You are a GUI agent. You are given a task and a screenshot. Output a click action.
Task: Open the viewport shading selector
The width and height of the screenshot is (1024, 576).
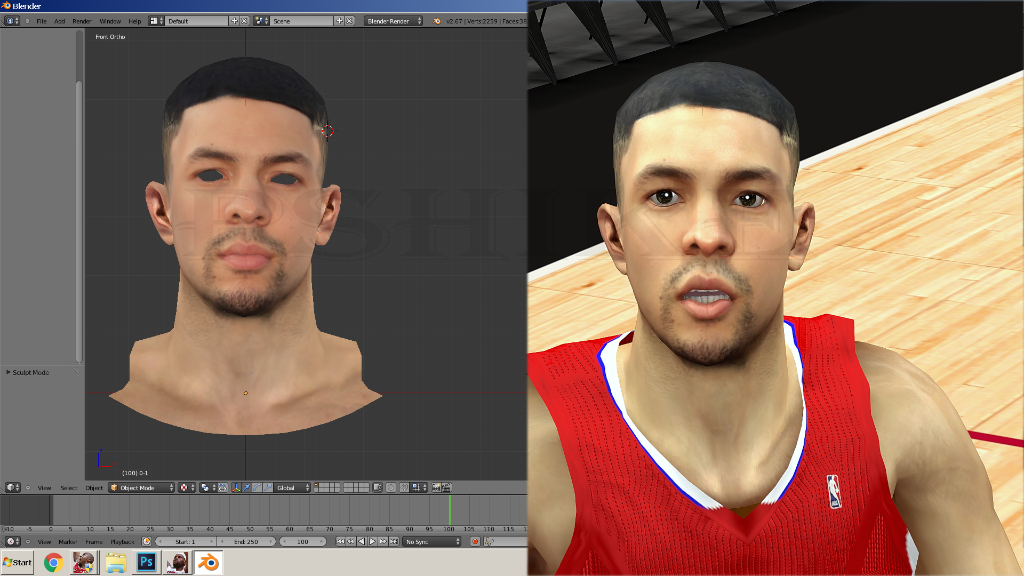pos(187,487)
